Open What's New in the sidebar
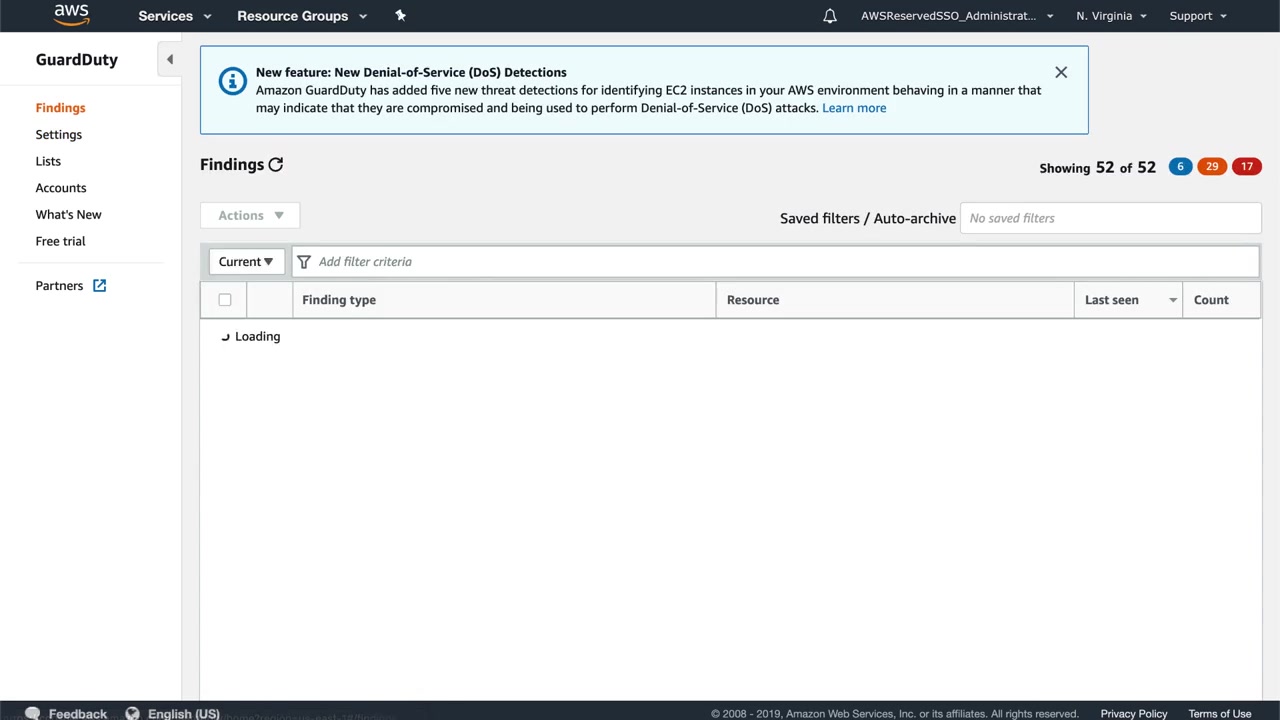Viewport: 1280px width, 720px height. (x=68, y=215)
